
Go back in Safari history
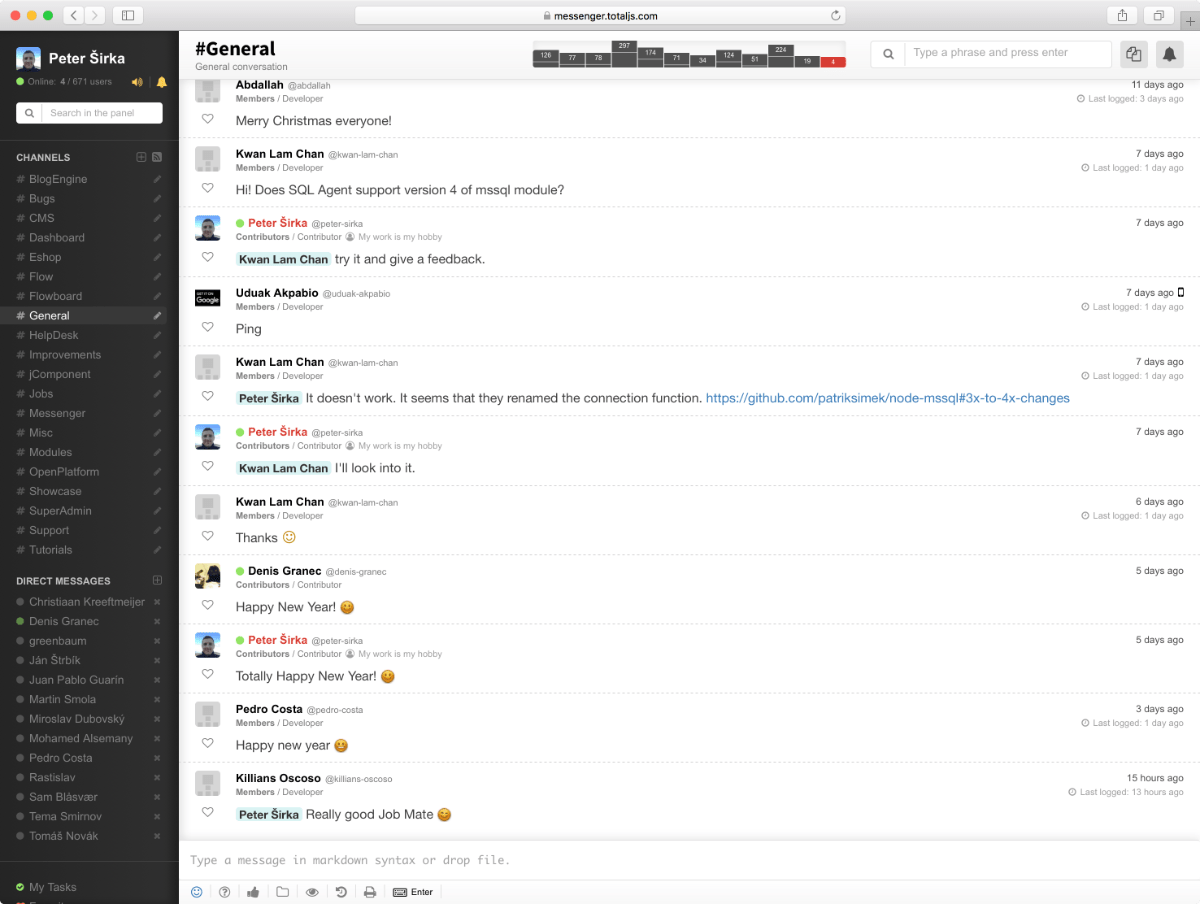[x=74, y=15]
